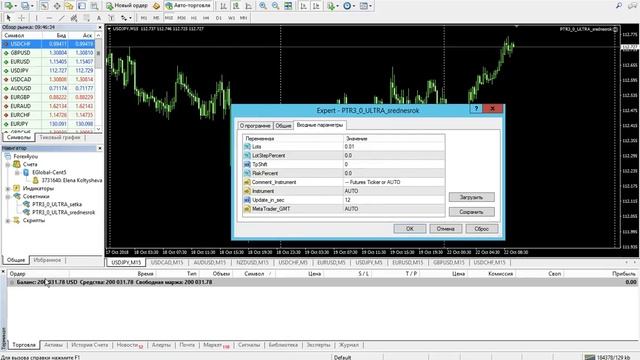Image resolution: width=640 pixels, height=360 pixels.
Task: Switch timeframe to W1
Action: coord(231,18)
